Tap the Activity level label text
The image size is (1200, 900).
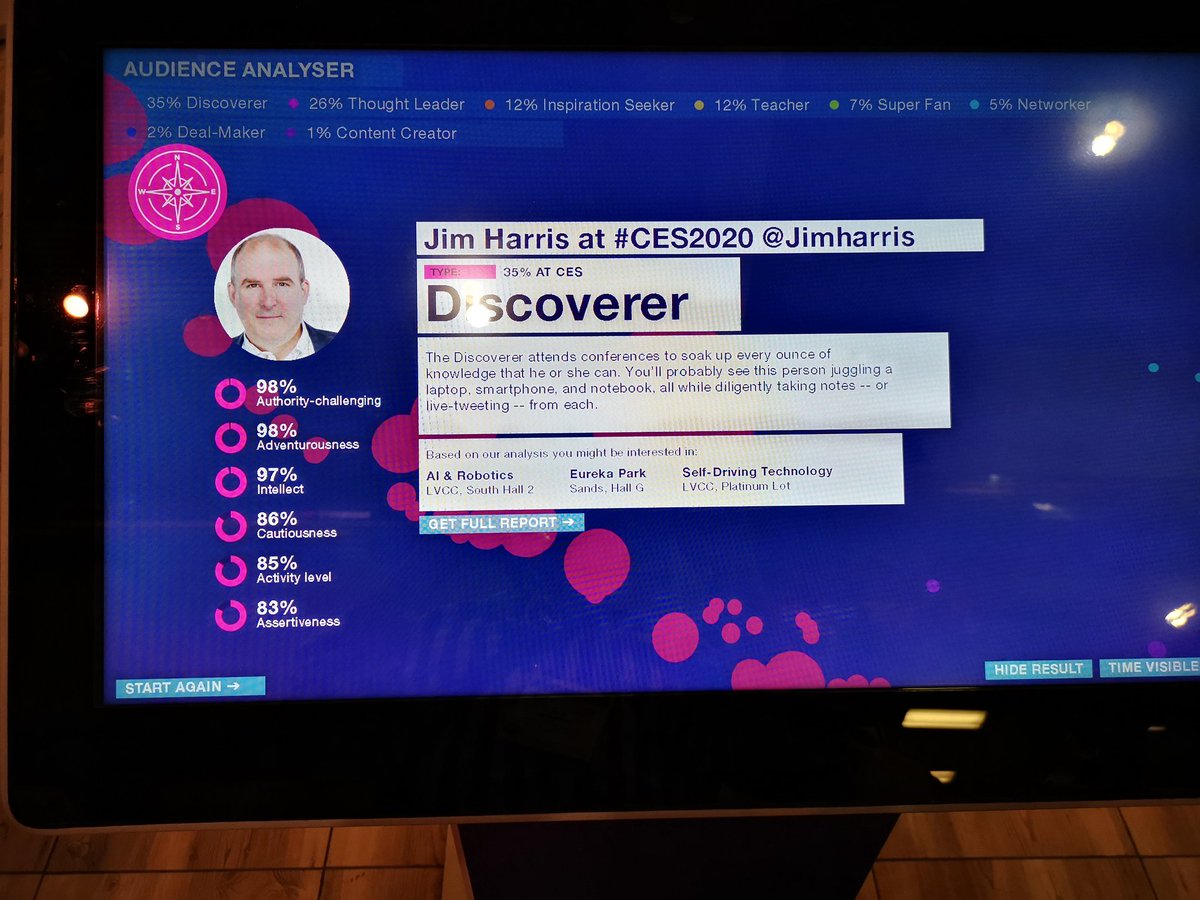pos(294,578)
